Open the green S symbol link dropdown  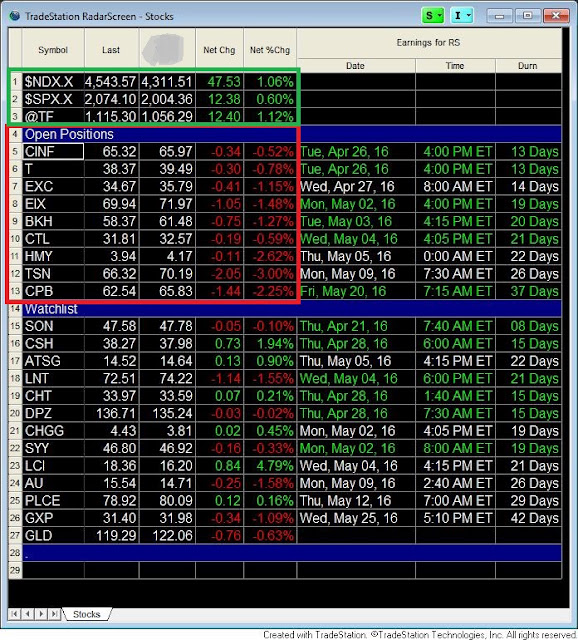[x=433, y=16]
